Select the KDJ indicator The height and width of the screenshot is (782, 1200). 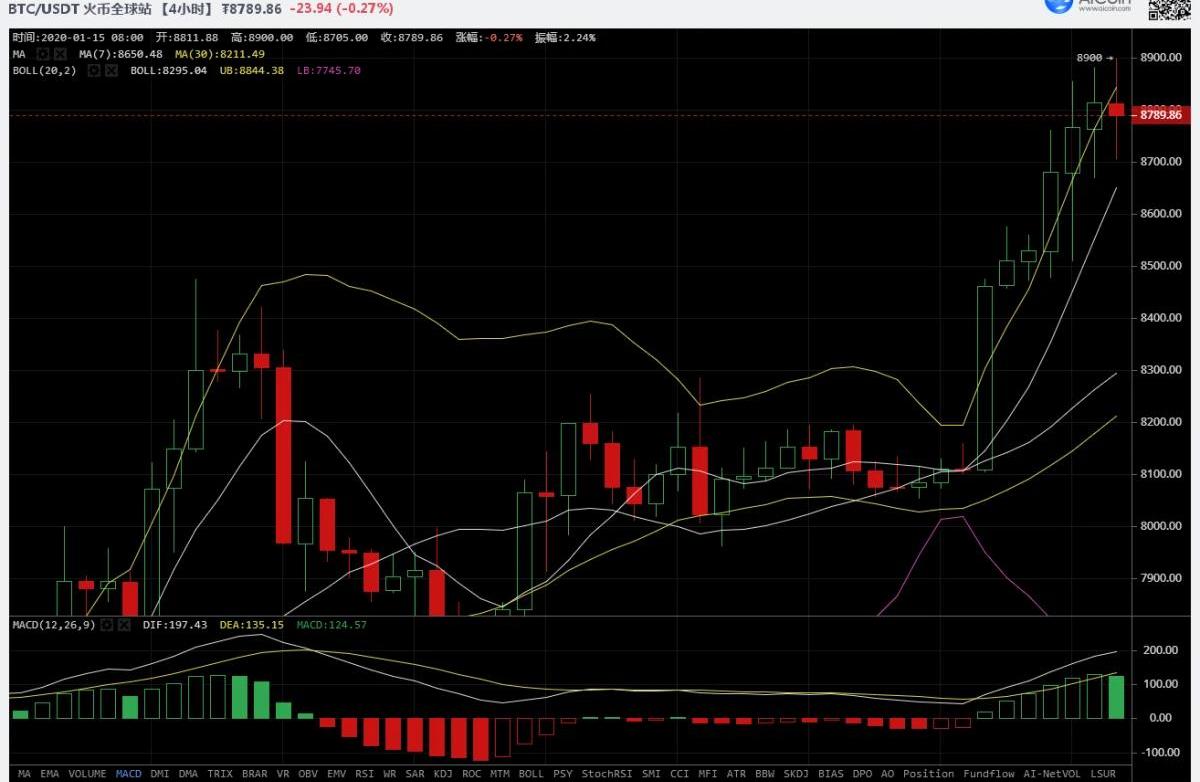click(x=442, y=774)
